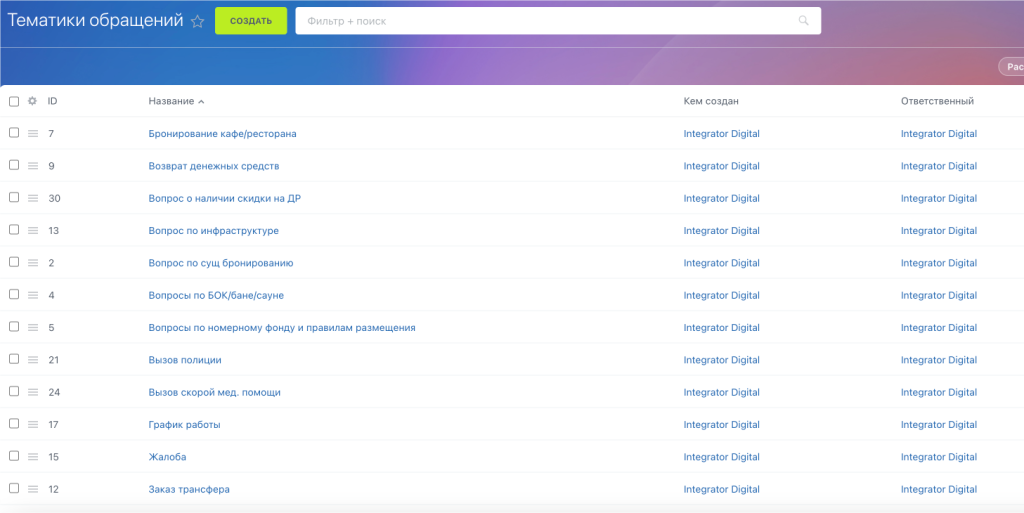This screenshot has width=1024, height=513.
Task: Click the partially visible button at right edge
Action: coord(1012,67)
